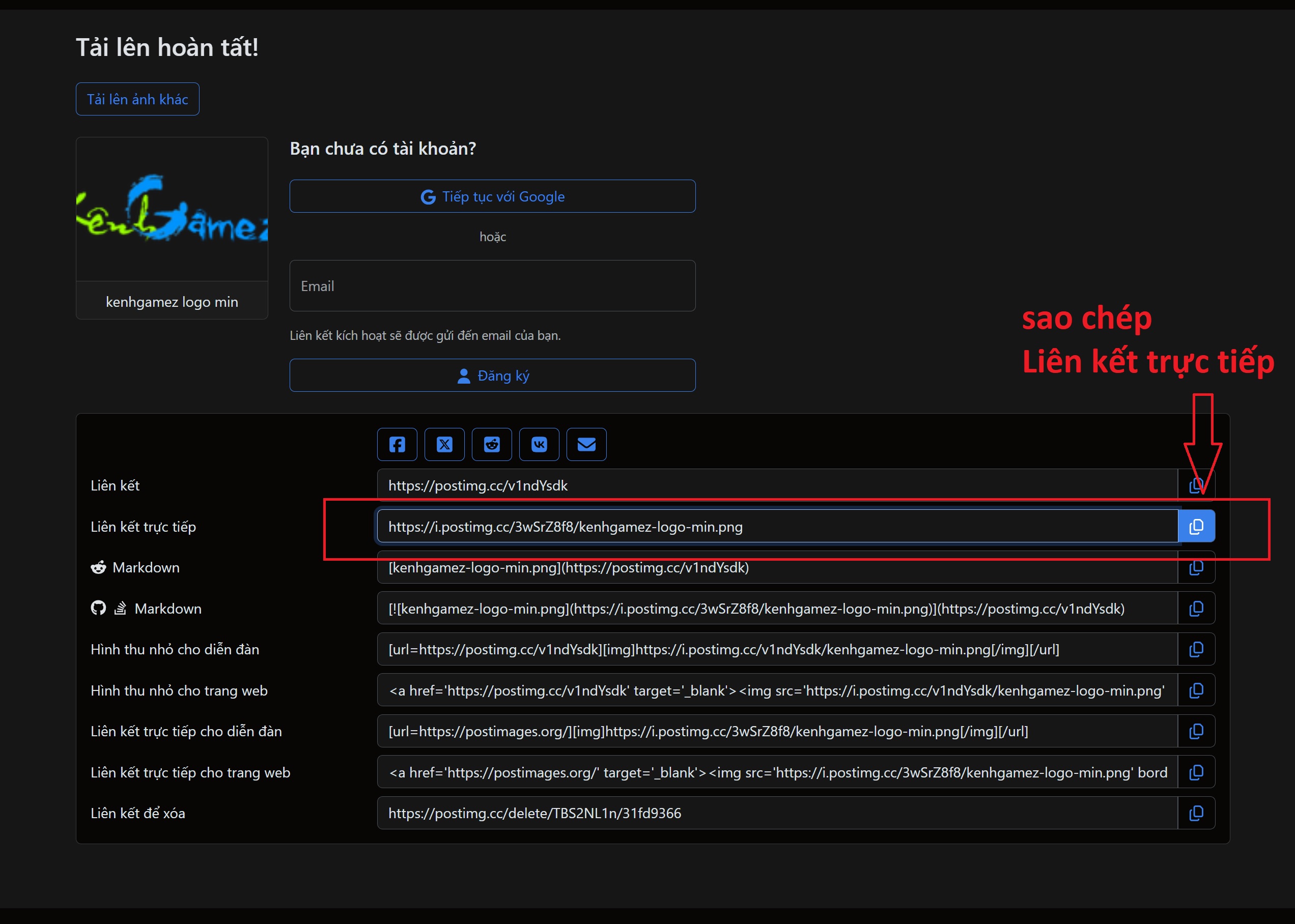Image resolution: width=1295 pixels, height=924 pixels.
Task: Copy the delete link (Liên kết để xóa)
Action: (1196, 813)
